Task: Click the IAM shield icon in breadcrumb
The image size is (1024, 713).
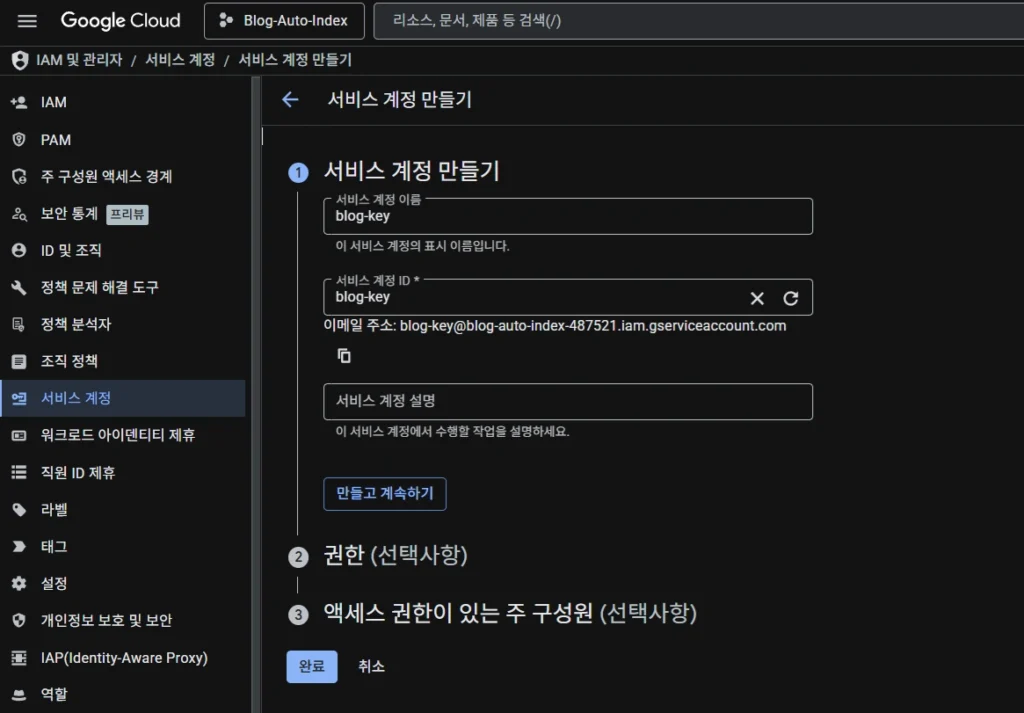Action: [x=20, y=60]
